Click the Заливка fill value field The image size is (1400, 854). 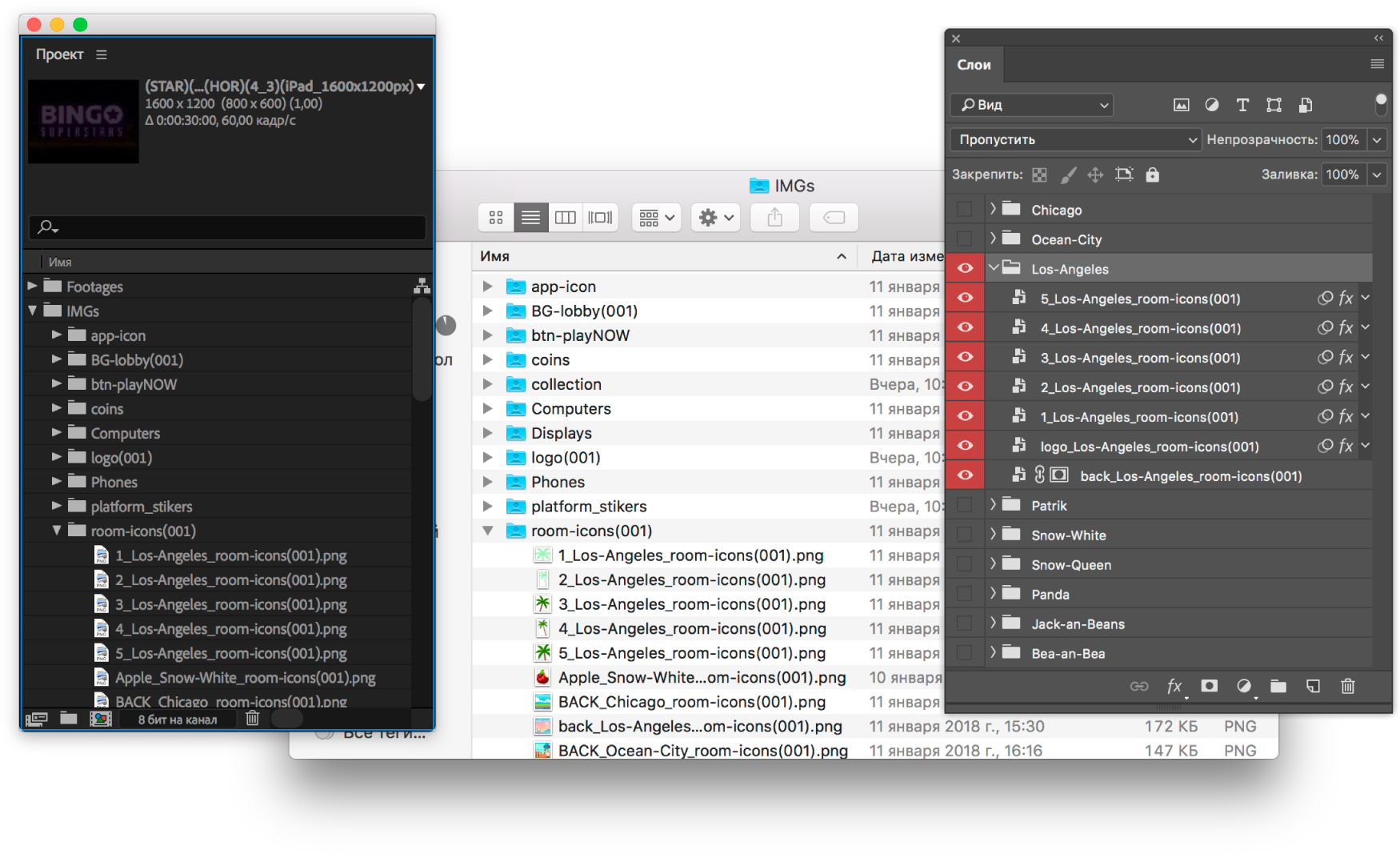[1342, 174]
